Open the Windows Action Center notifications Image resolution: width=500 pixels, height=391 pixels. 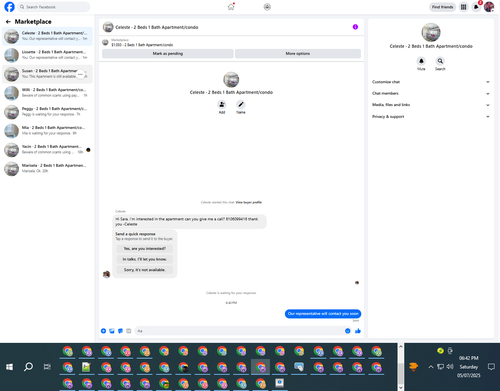click(x=491, y=367)
